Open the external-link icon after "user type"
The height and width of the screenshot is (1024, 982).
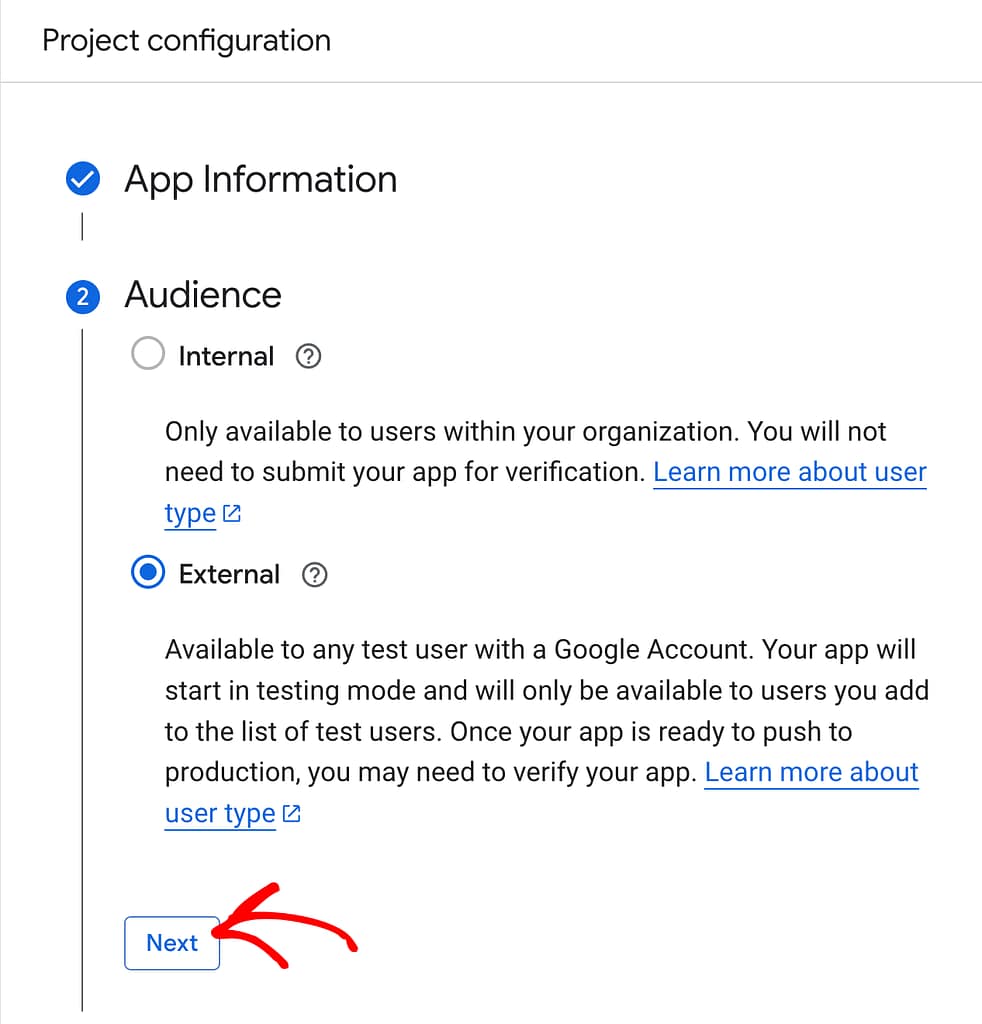tap(289, 813)
